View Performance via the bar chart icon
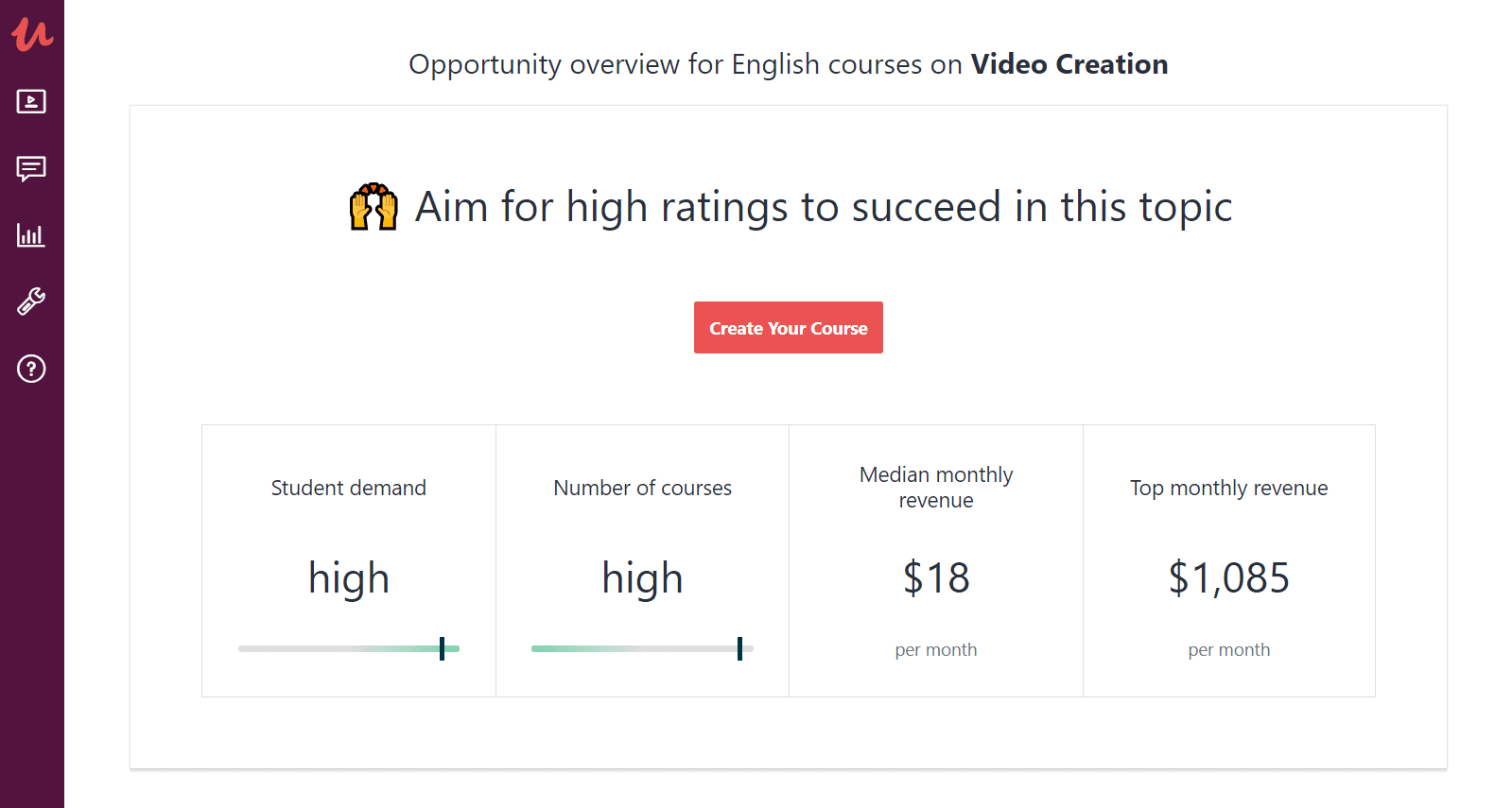Image resolution: width=1512 pixels, height=808 pixels. pyautogui.click(x=31, y=236)
